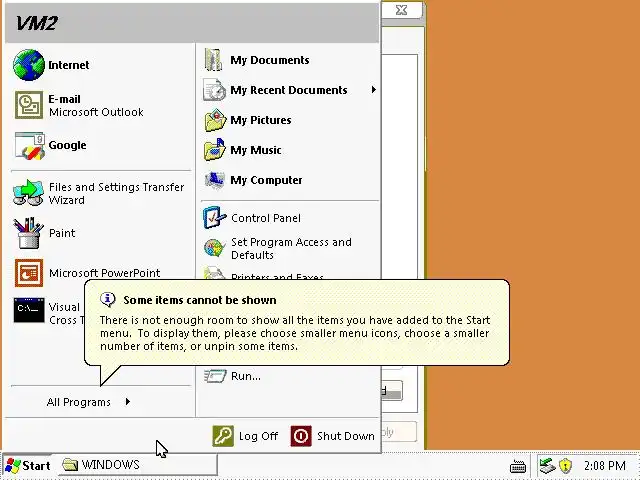640x480 pixels.
Task: Click 'Some items cannot be shown' balloon title
Action: tap(200, 300)
